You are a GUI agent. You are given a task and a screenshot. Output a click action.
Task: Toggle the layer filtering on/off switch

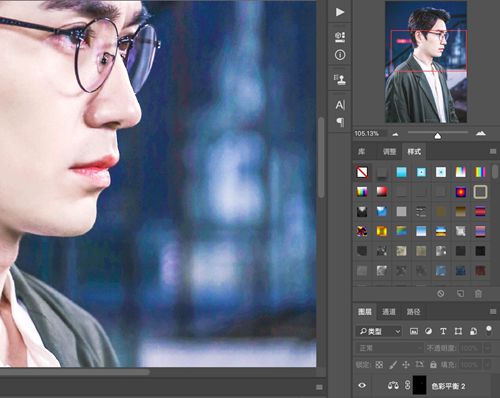(x=489, y=330)
